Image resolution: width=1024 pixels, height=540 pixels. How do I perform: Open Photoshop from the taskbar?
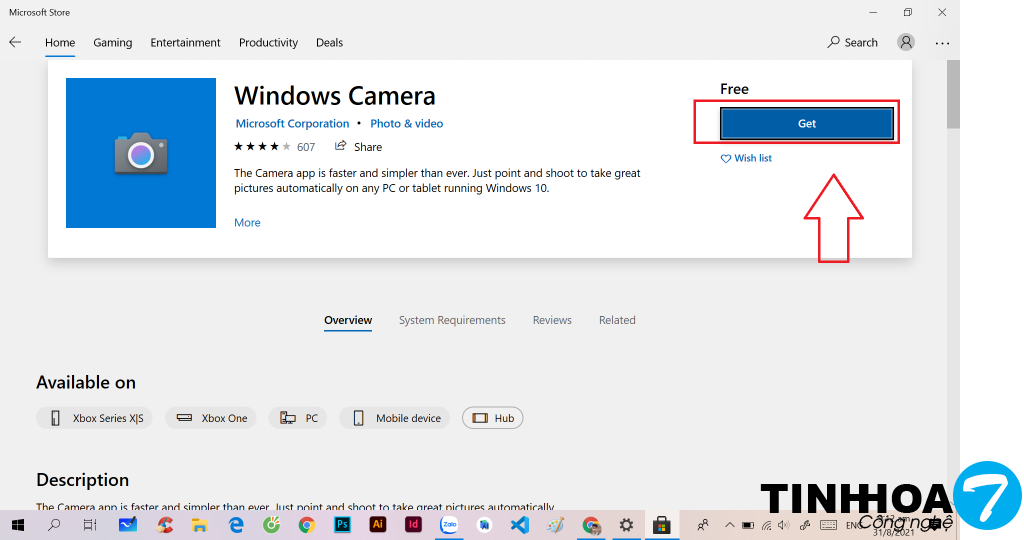click(342, 524)
